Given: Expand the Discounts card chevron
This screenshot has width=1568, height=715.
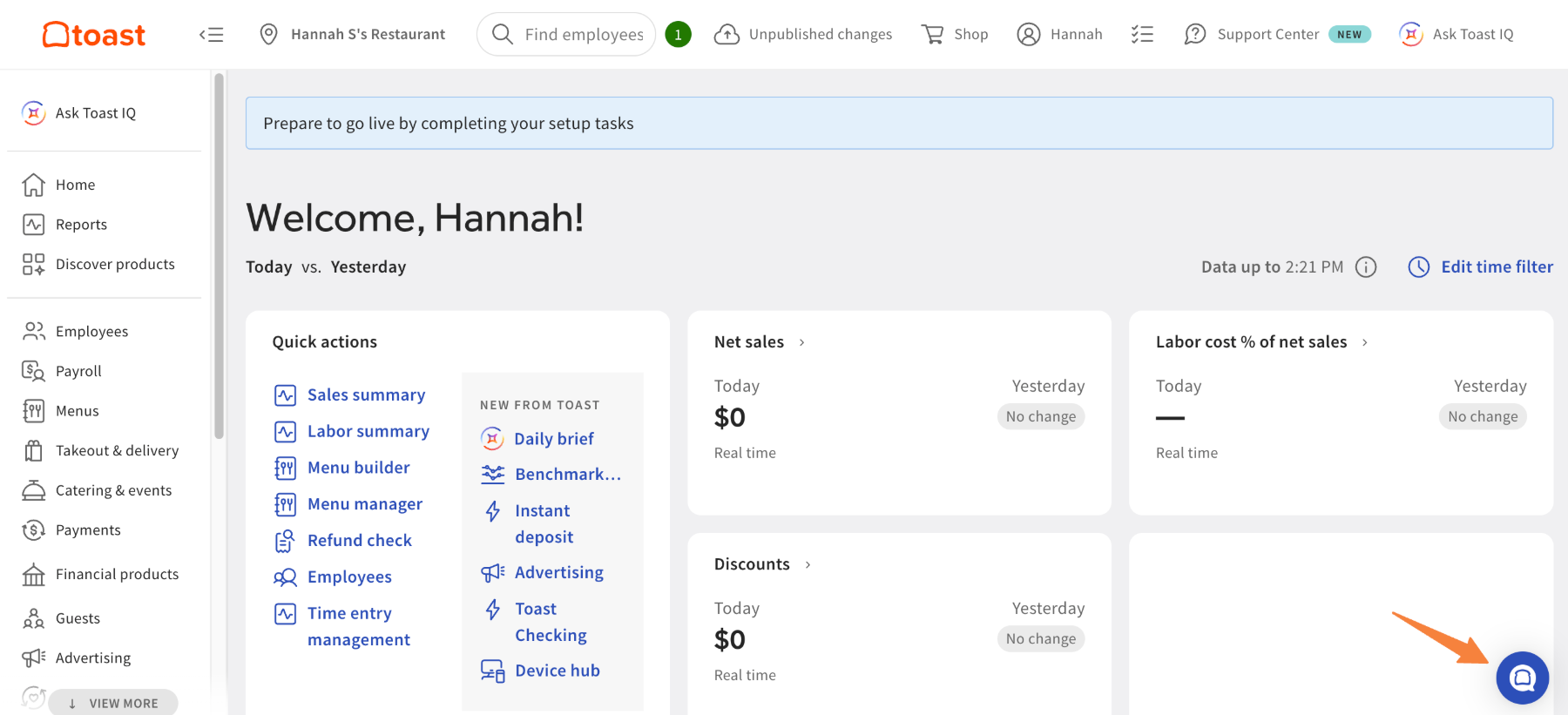Looking at the screenshot, I should 808,565.
